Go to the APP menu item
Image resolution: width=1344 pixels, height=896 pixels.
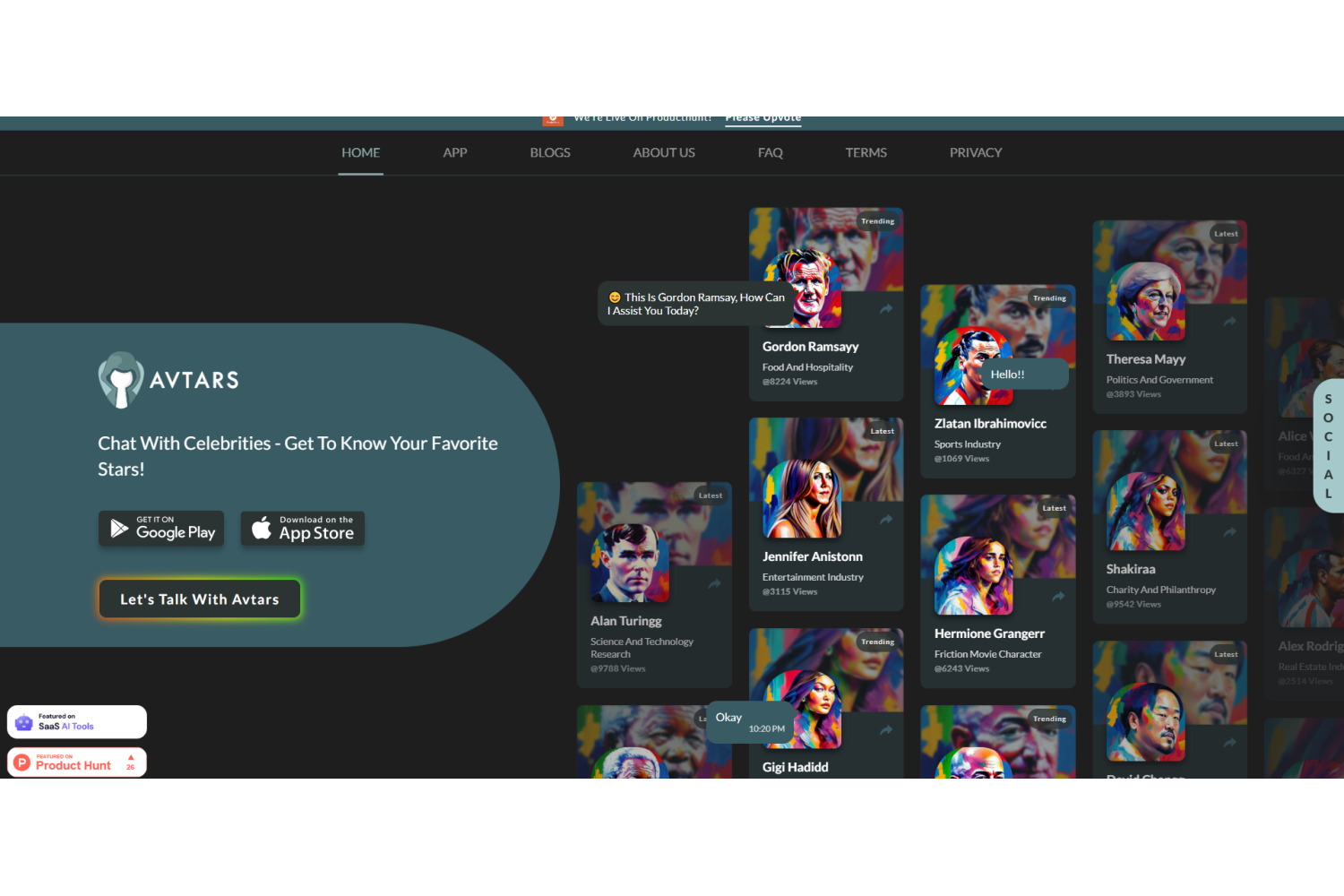[x=455, y=152]
